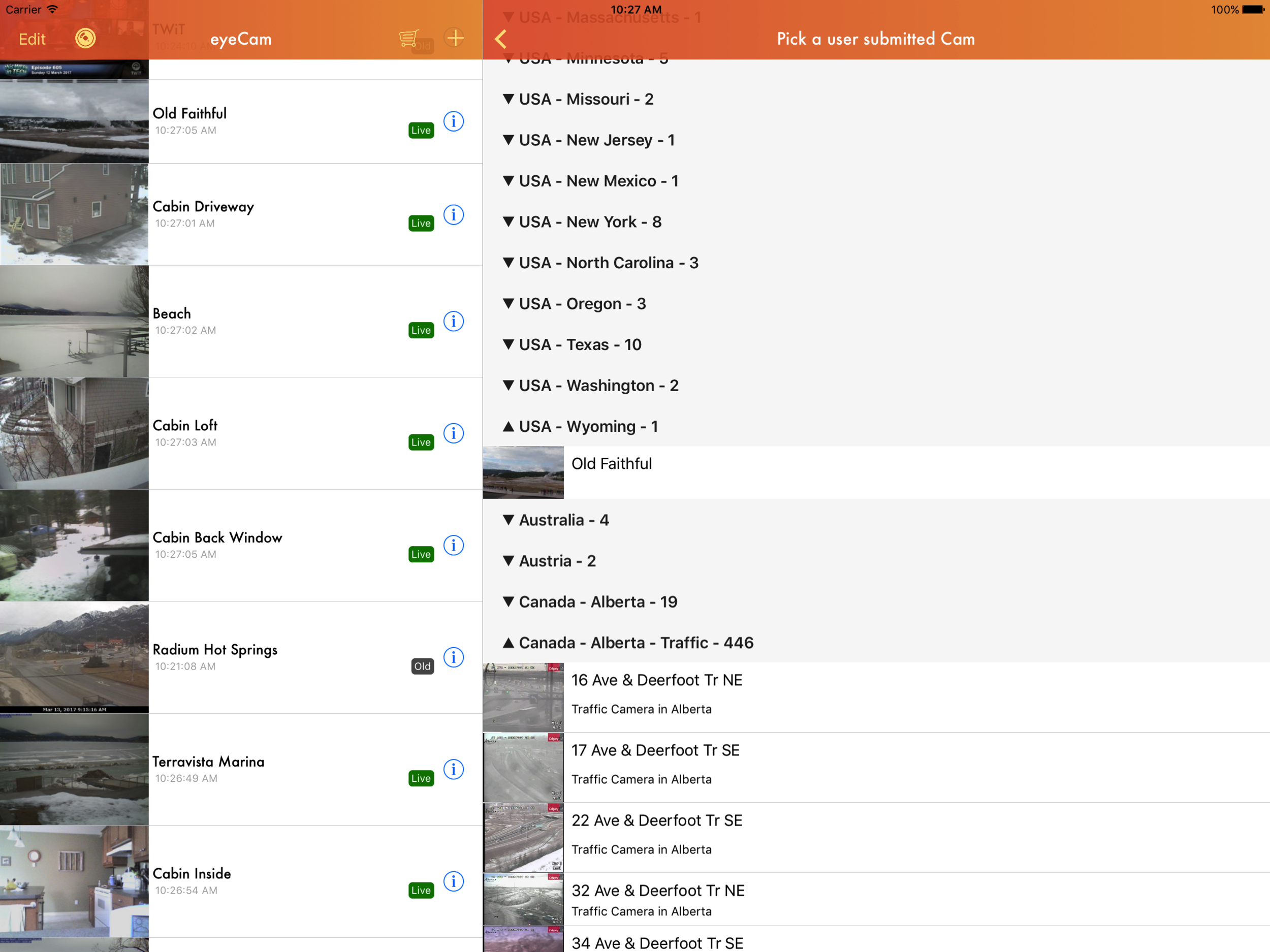Open the circular record/camera icon next to Edit
The width and height of the screenshot is (1270, 952).
pyautogui.click(x=85, y=39)
